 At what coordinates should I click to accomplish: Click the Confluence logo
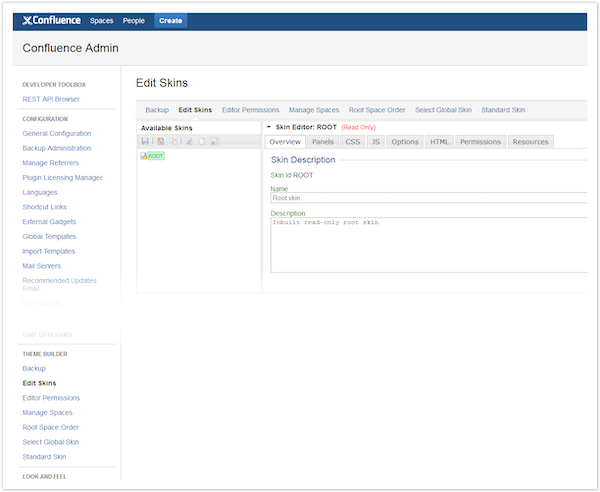point(51,20)
